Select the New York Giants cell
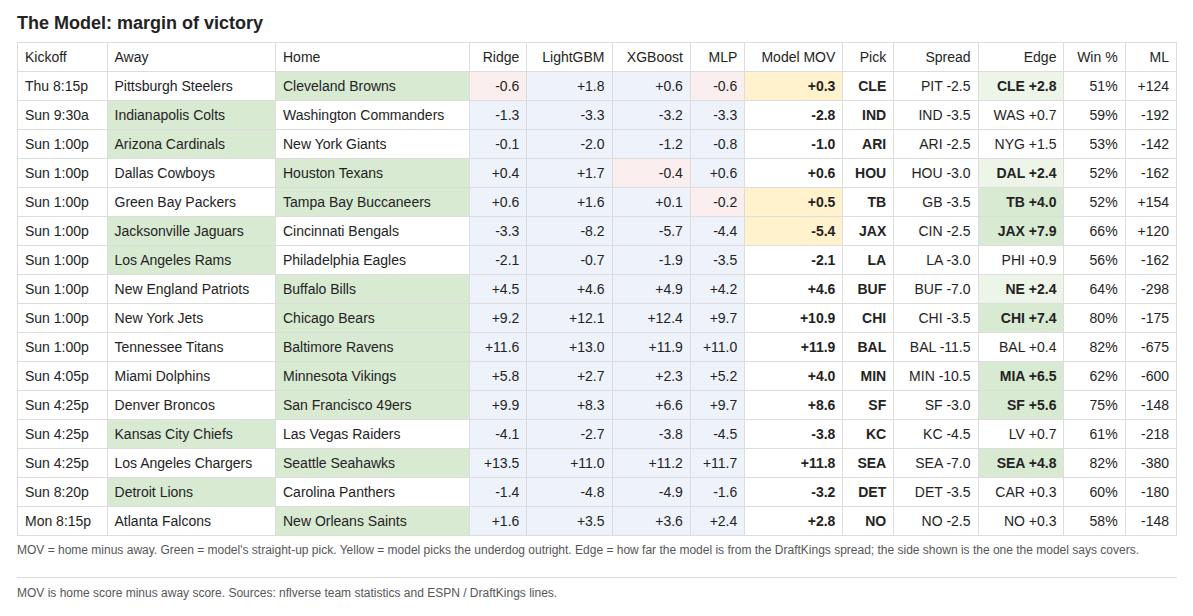The image size is (1193, 616). point(372,144)
